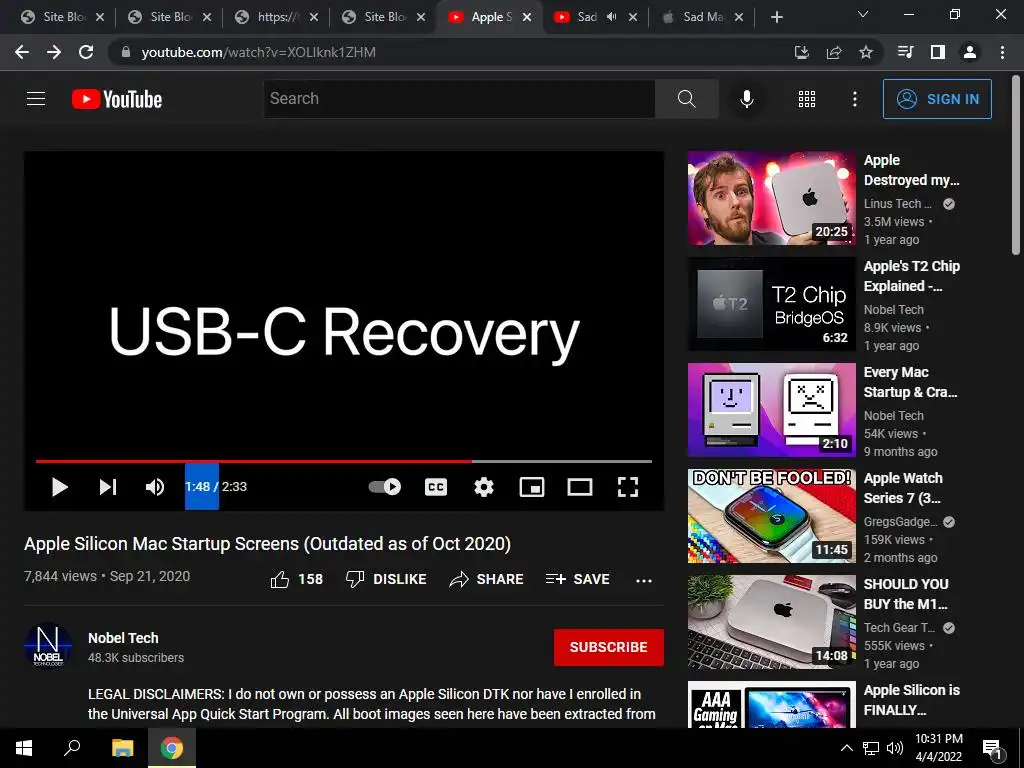1024x768 pixels.
Task: Play the video
Action: pos(59,487)
